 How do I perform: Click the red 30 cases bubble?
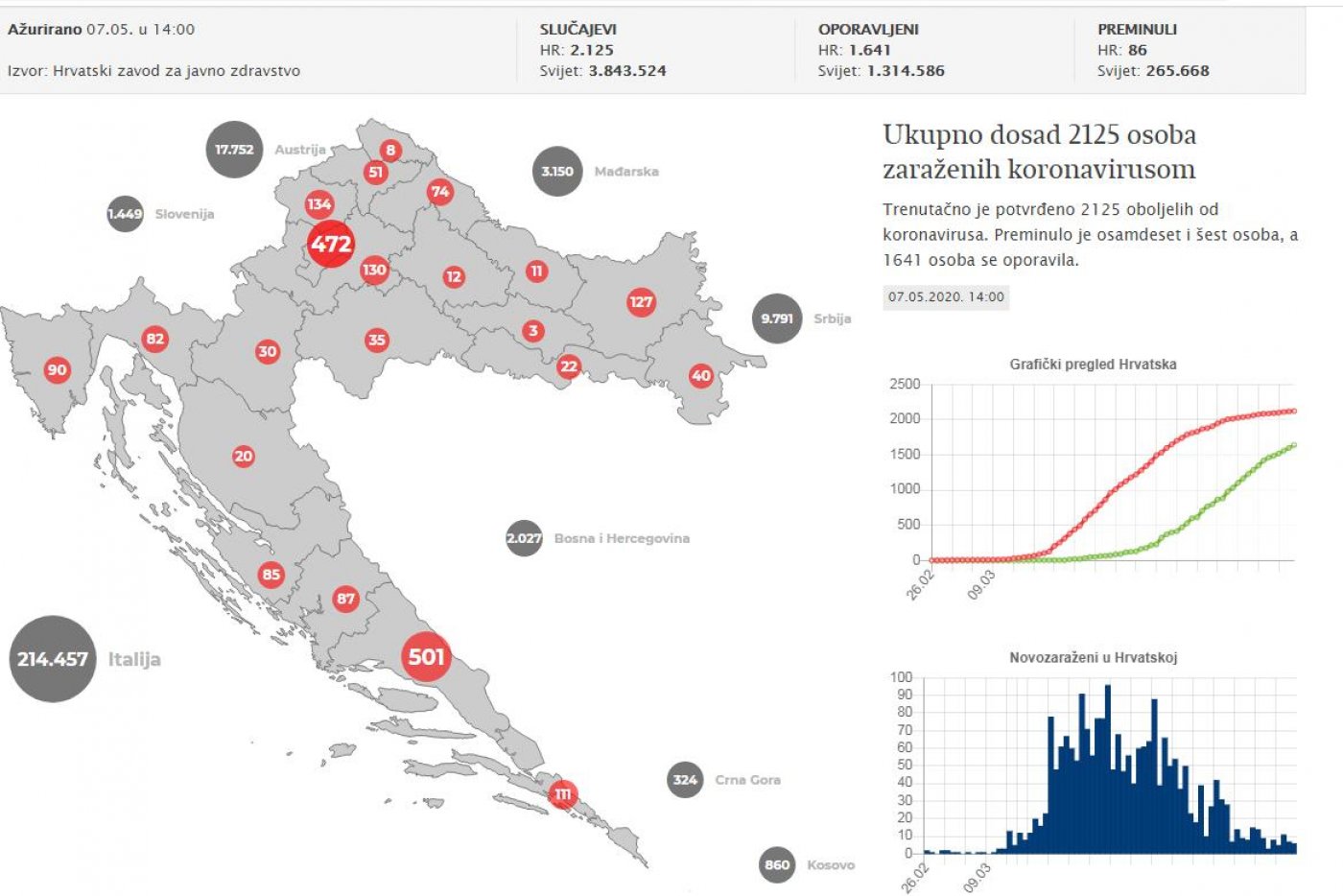268,351
